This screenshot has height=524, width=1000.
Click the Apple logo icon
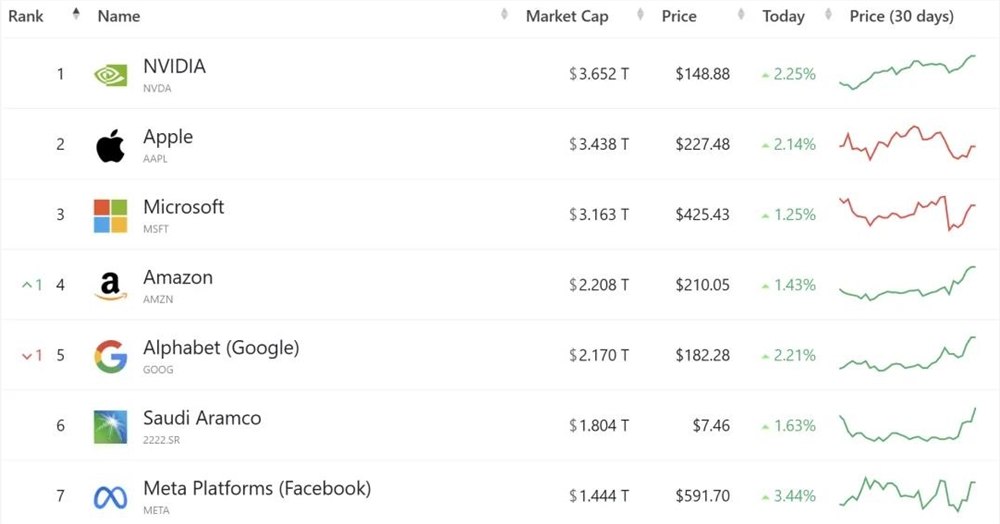[x=110, y=145]
